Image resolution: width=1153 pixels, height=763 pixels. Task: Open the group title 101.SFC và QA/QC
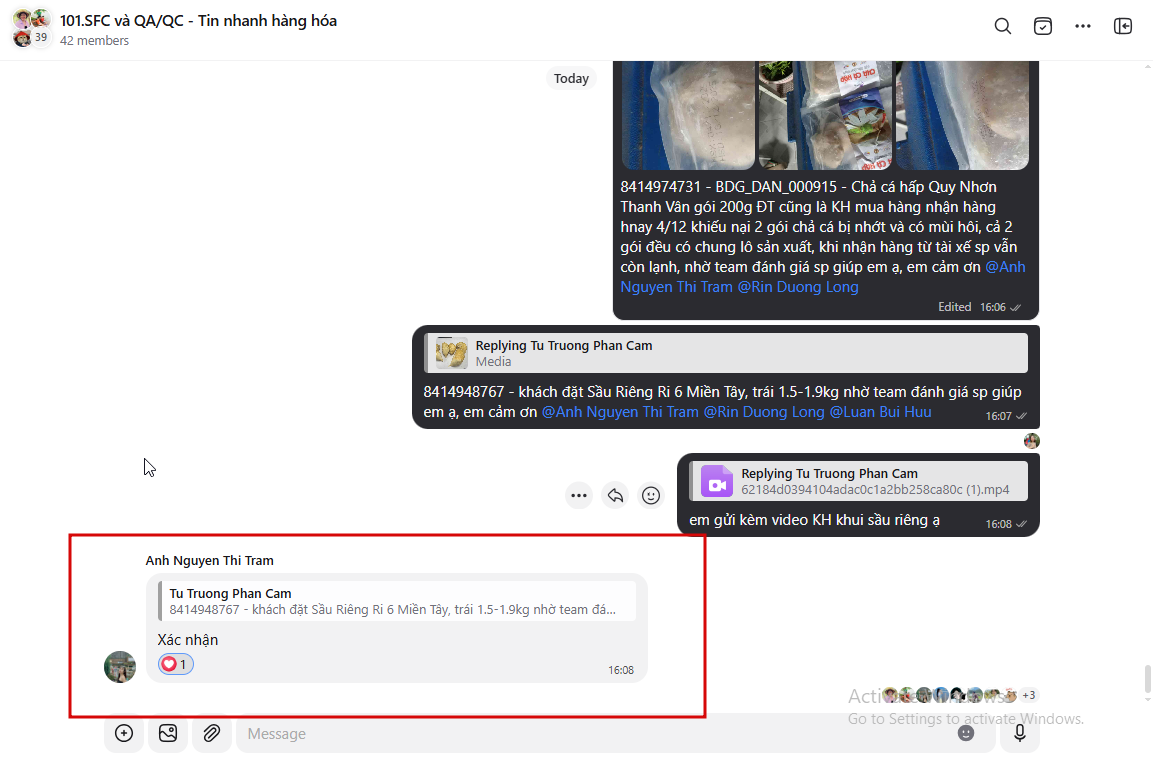(198, 21)
